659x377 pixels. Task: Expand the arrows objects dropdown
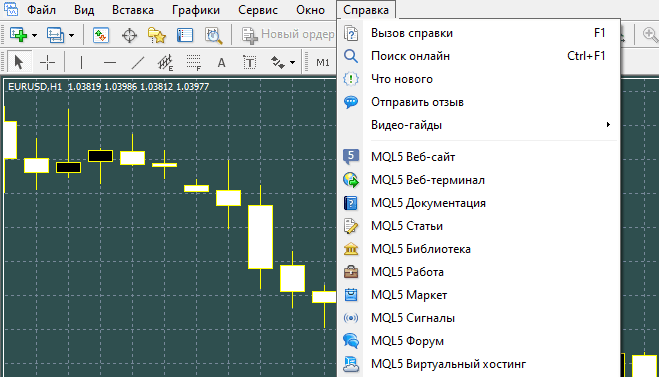click(293, 63)
